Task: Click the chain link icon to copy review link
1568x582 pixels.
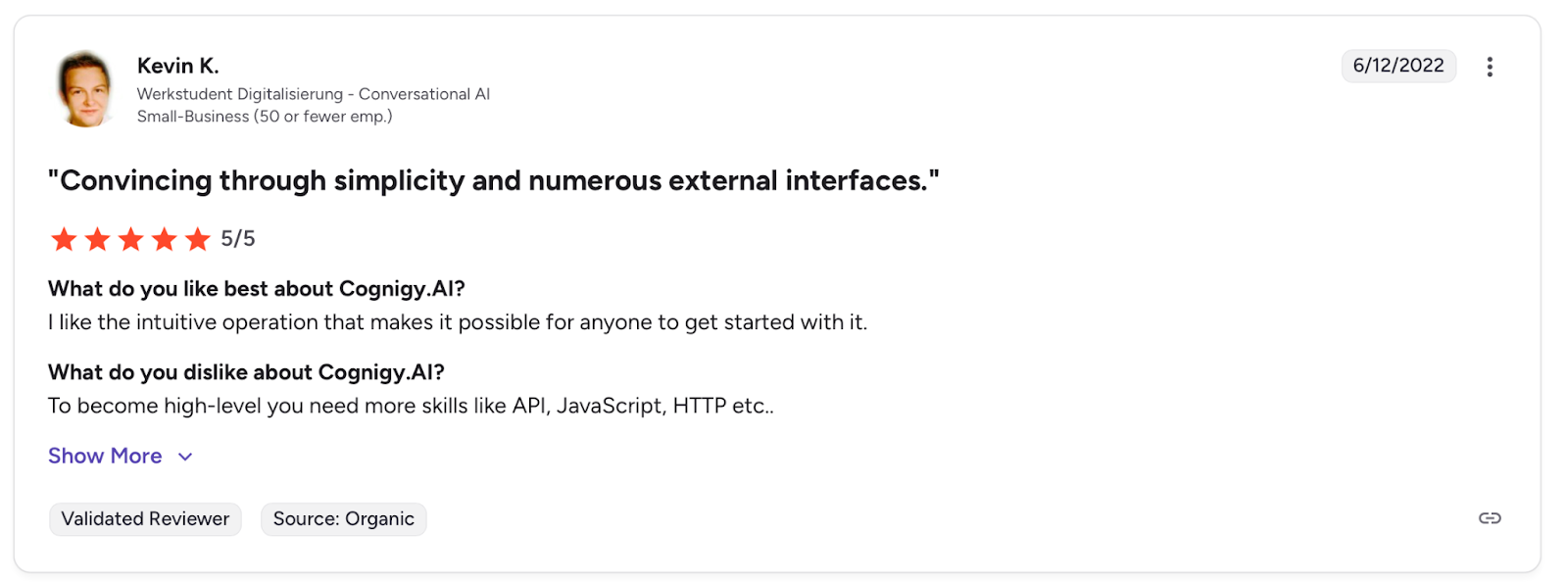Action: coord(1489,518)
